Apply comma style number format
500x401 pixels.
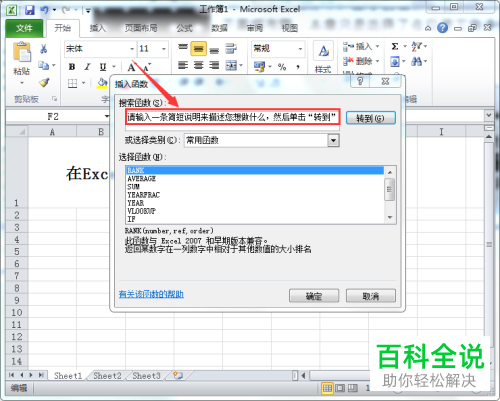pyautogui.click(x=298, y=67)
